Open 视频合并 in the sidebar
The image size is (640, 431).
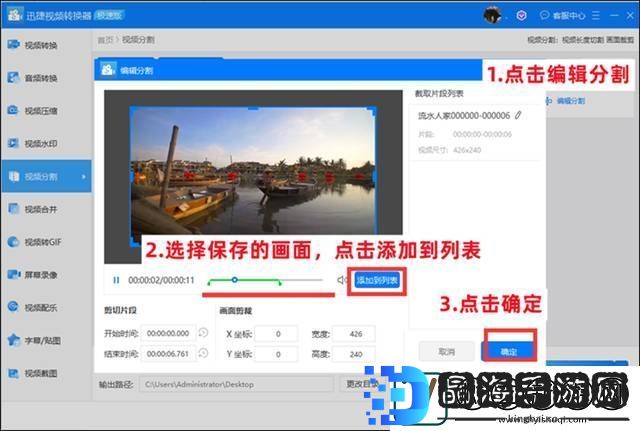(x=41, y=209)
